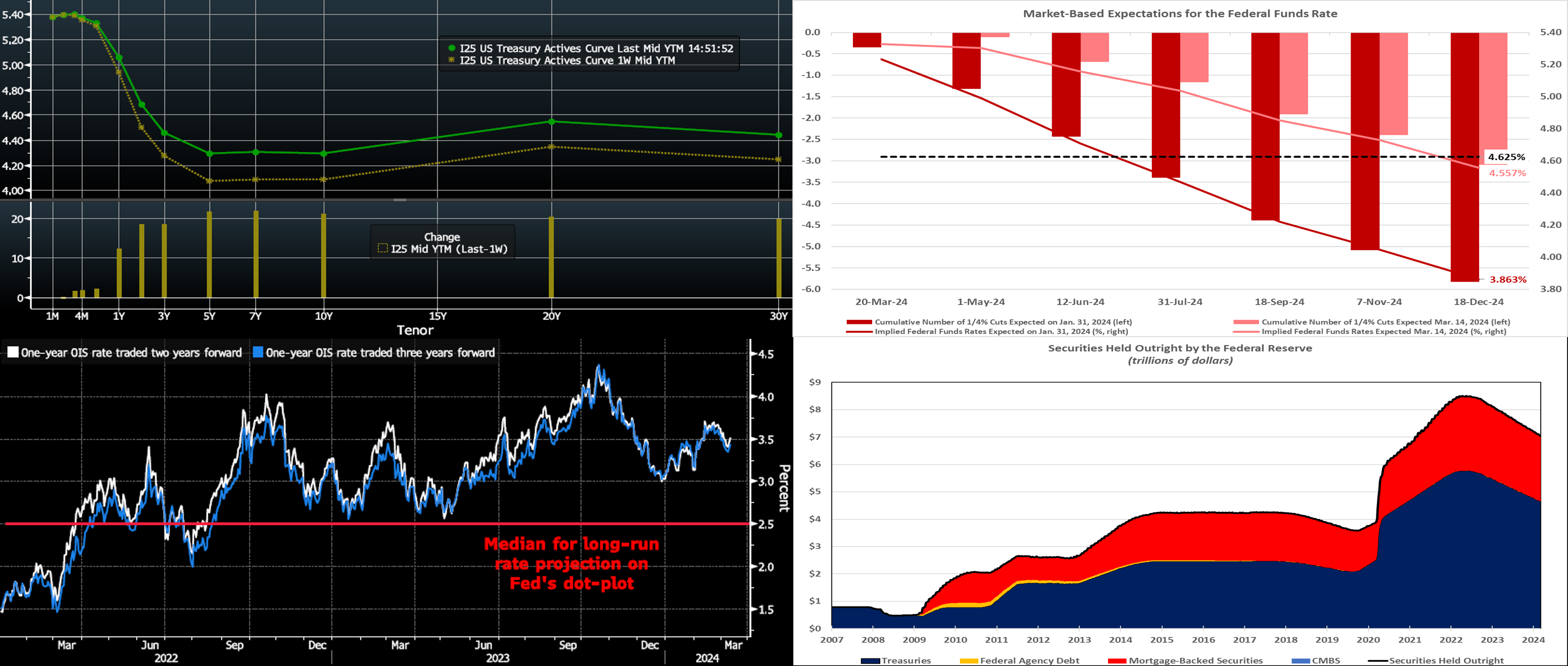This screenshot has height=666, width=1568.
Task: Click Market-Based Expectations chart title
Action: [x=1180, y=13]
